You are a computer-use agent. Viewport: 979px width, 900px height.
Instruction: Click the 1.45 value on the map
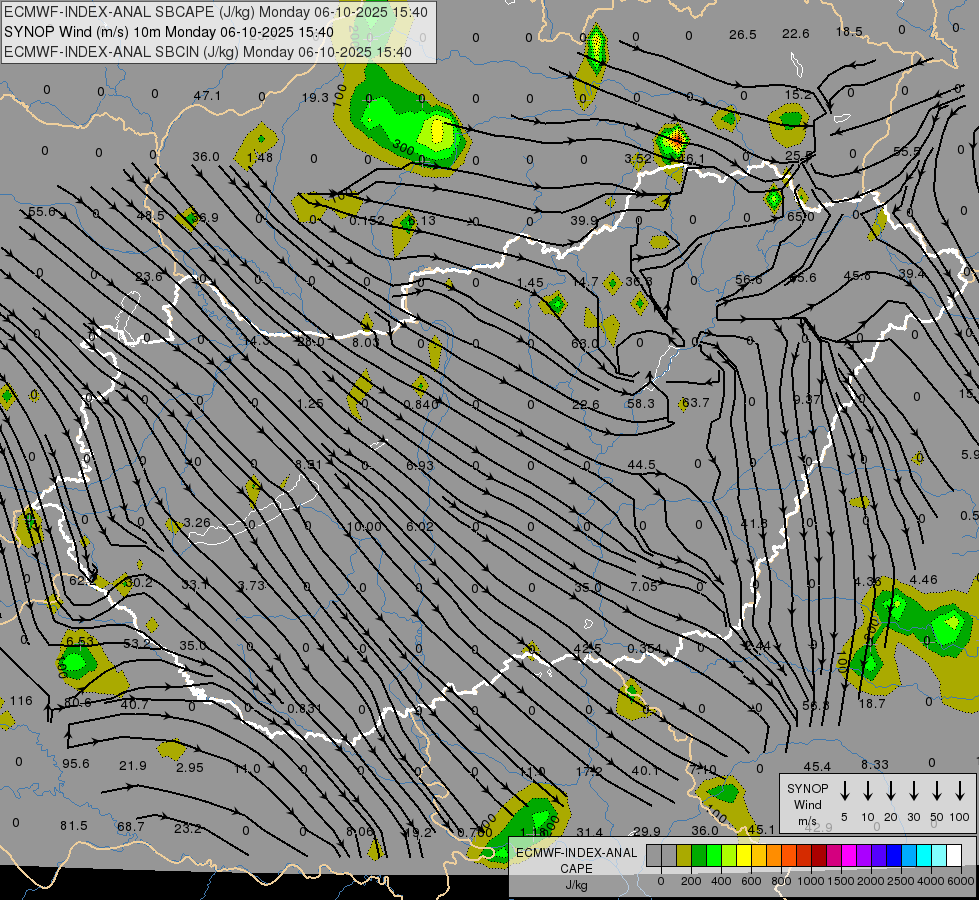(x=530, y=283)
